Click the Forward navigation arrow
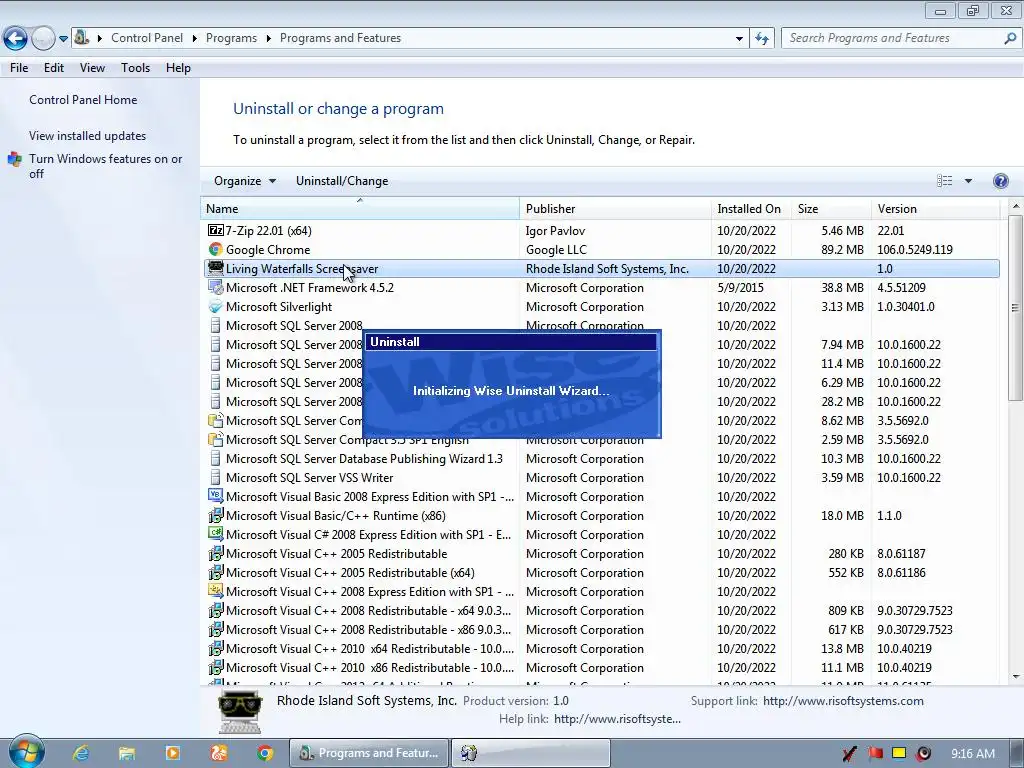This screenshot has width=1024, height=768. (x=43, y=39)
